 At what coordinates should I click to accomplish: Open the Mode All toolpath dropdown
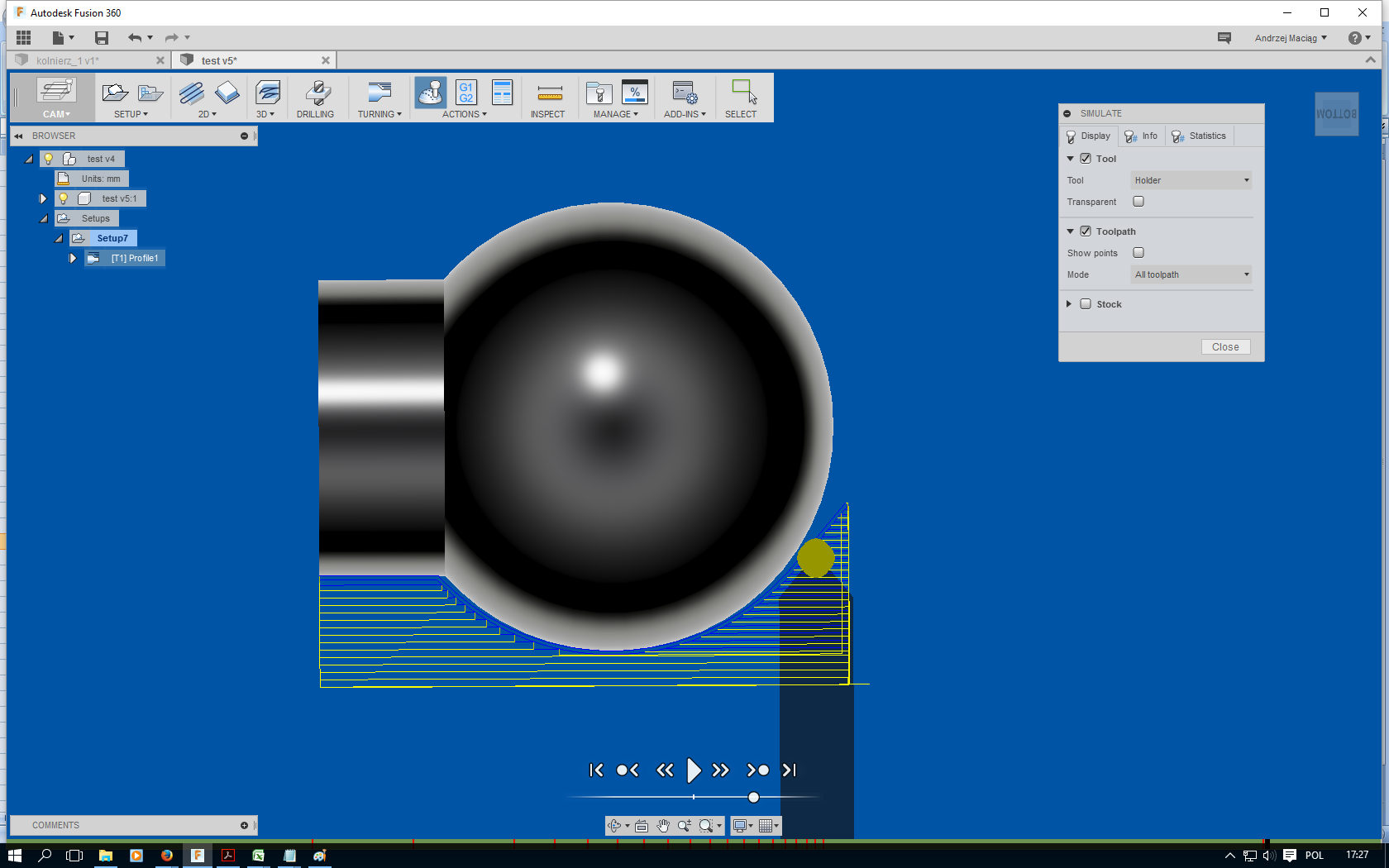(1191, 274)
